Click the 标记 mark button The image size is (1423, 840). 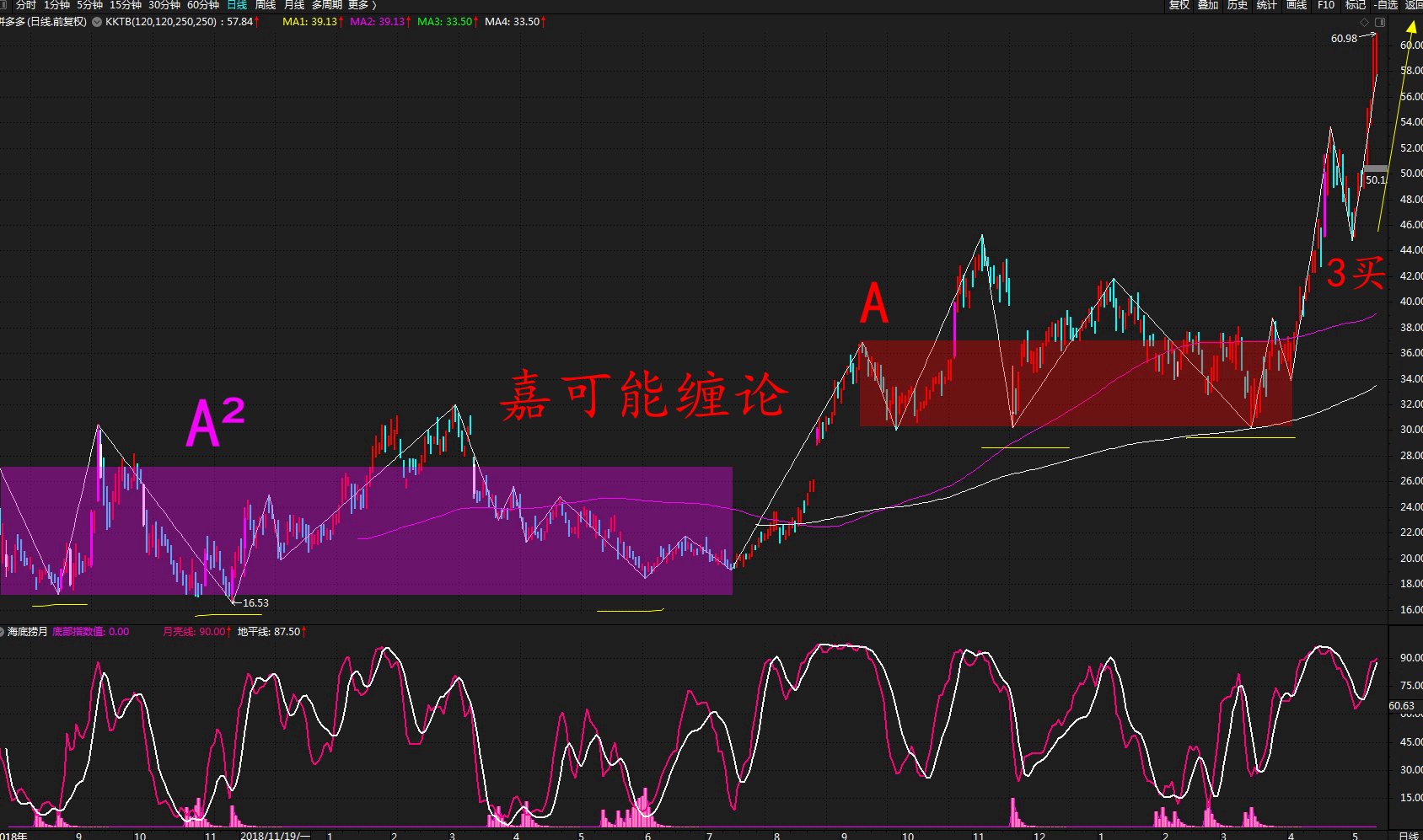point(1356,5)
